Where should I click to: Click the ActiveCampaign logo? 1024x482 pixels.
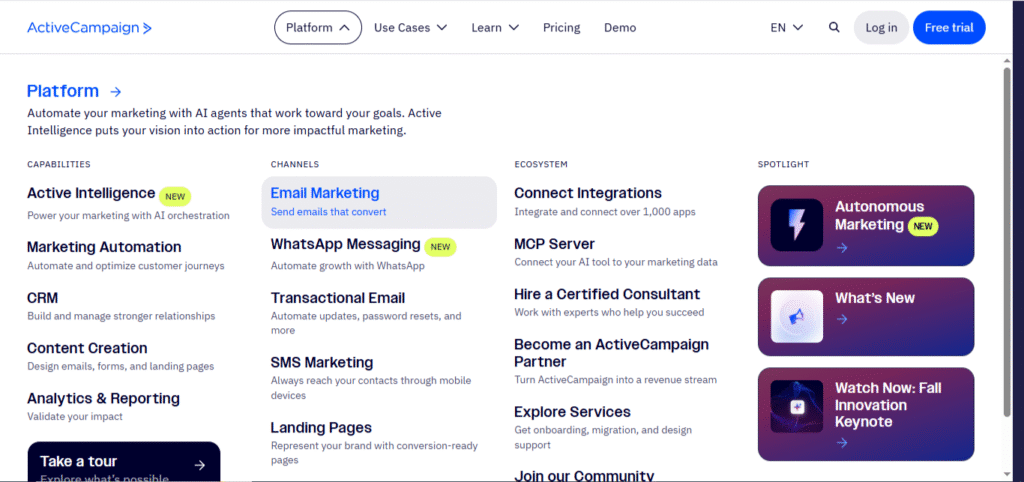(x=89, y=27)
